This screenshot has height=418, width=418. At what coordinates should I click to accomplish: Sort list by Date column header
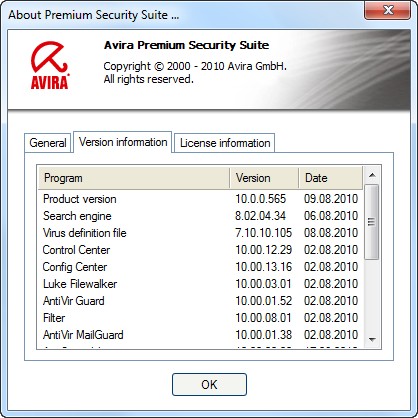coord(330,178)
